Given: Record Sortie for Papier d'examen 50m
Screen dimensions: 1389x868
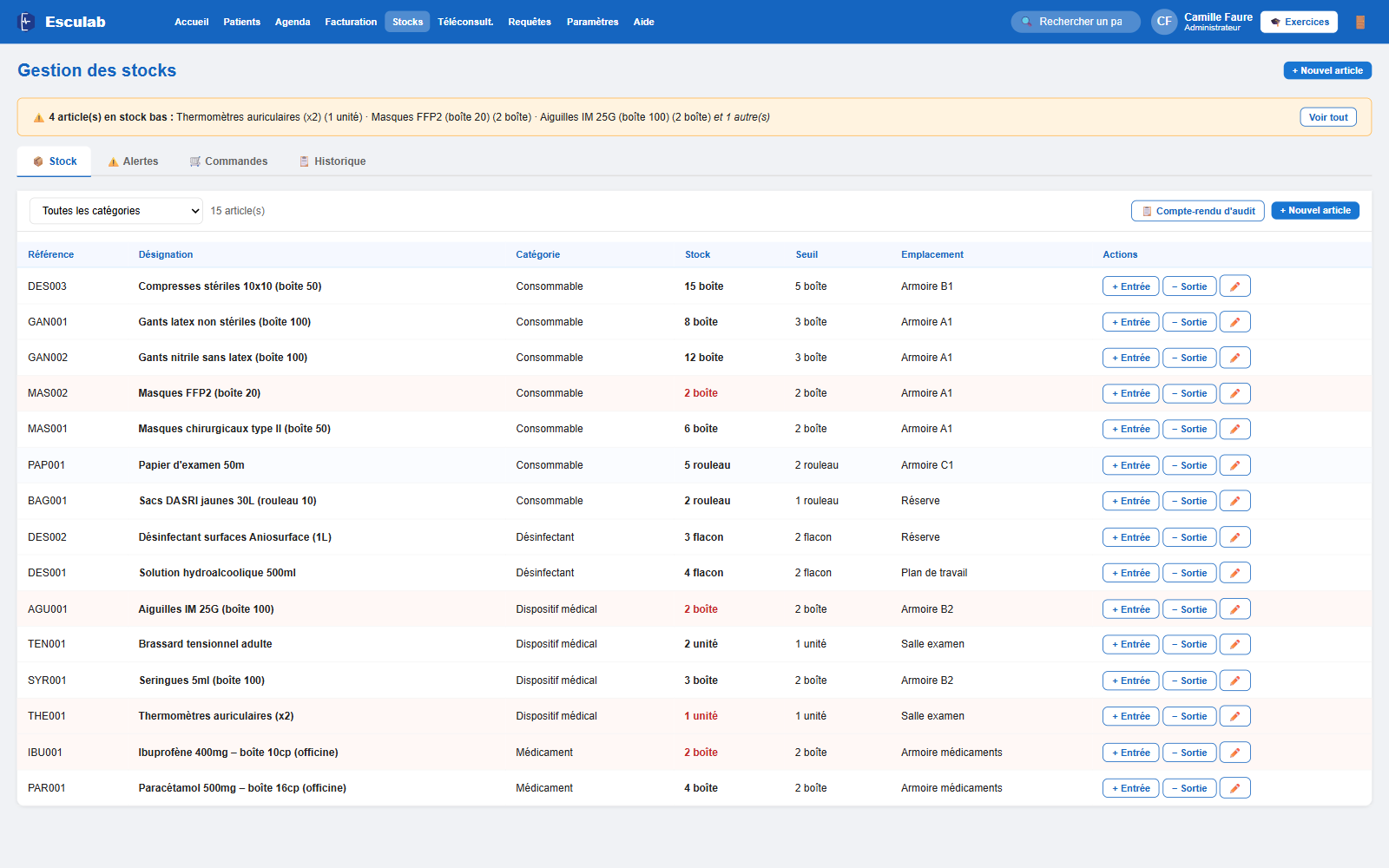Looking at the screenshot, I should 1189,465.
